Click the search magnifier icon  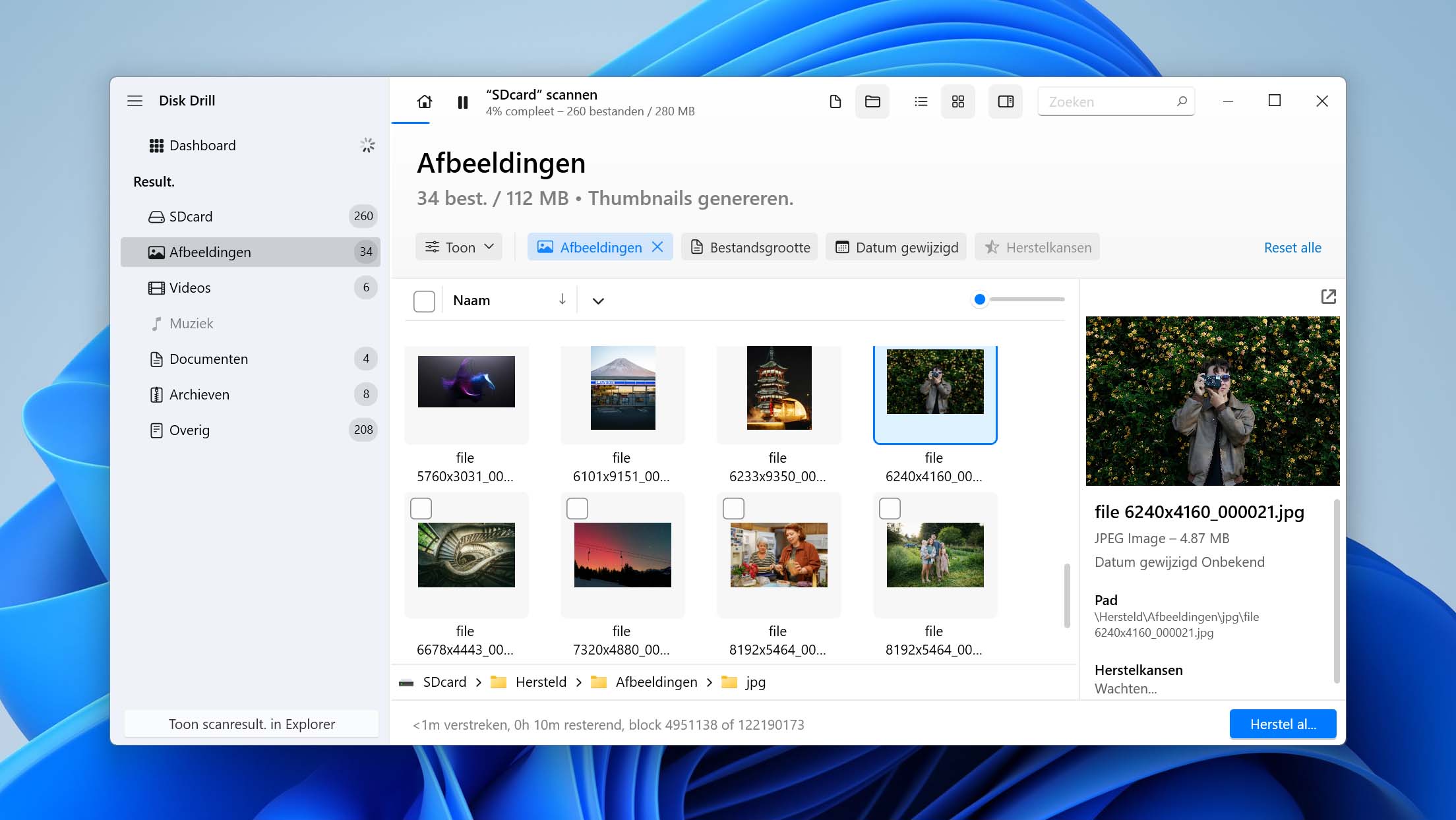click(1181, 102)
